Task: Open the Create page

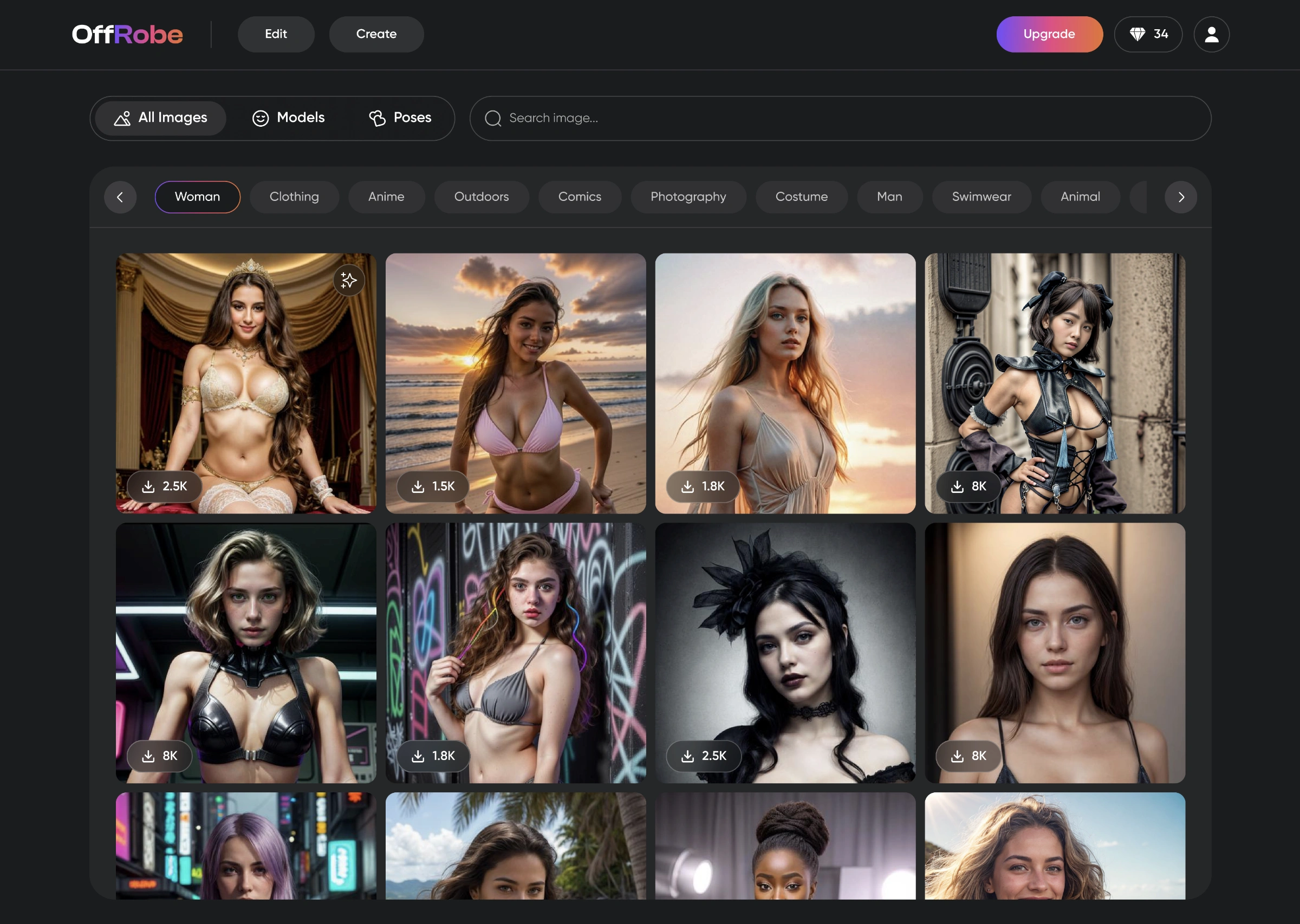Action: [x=376, y=34]
